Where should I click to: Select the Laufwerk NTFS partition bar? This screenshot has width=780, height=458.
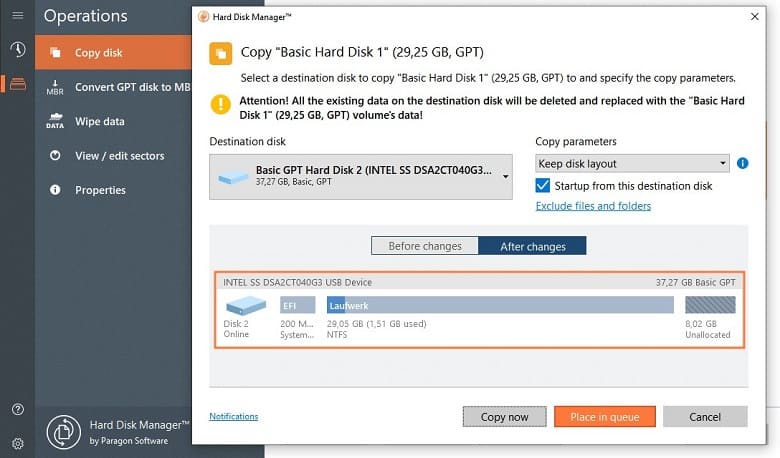(x=500, y=305)
